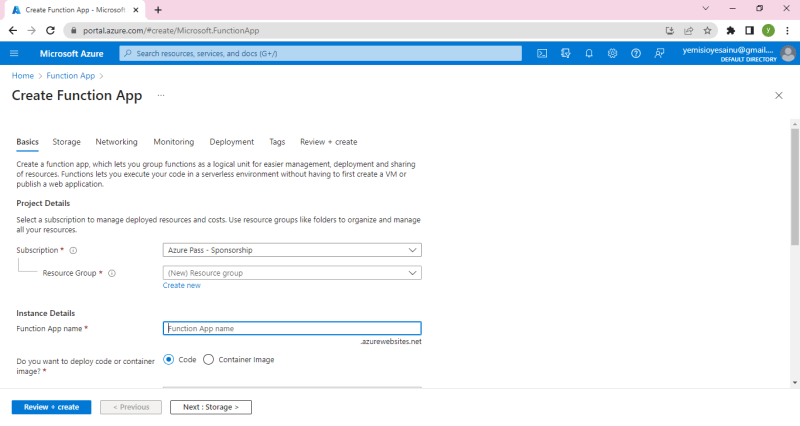Click the Create new link
Screen dimensions: 800x426
(x=182, y=286)
